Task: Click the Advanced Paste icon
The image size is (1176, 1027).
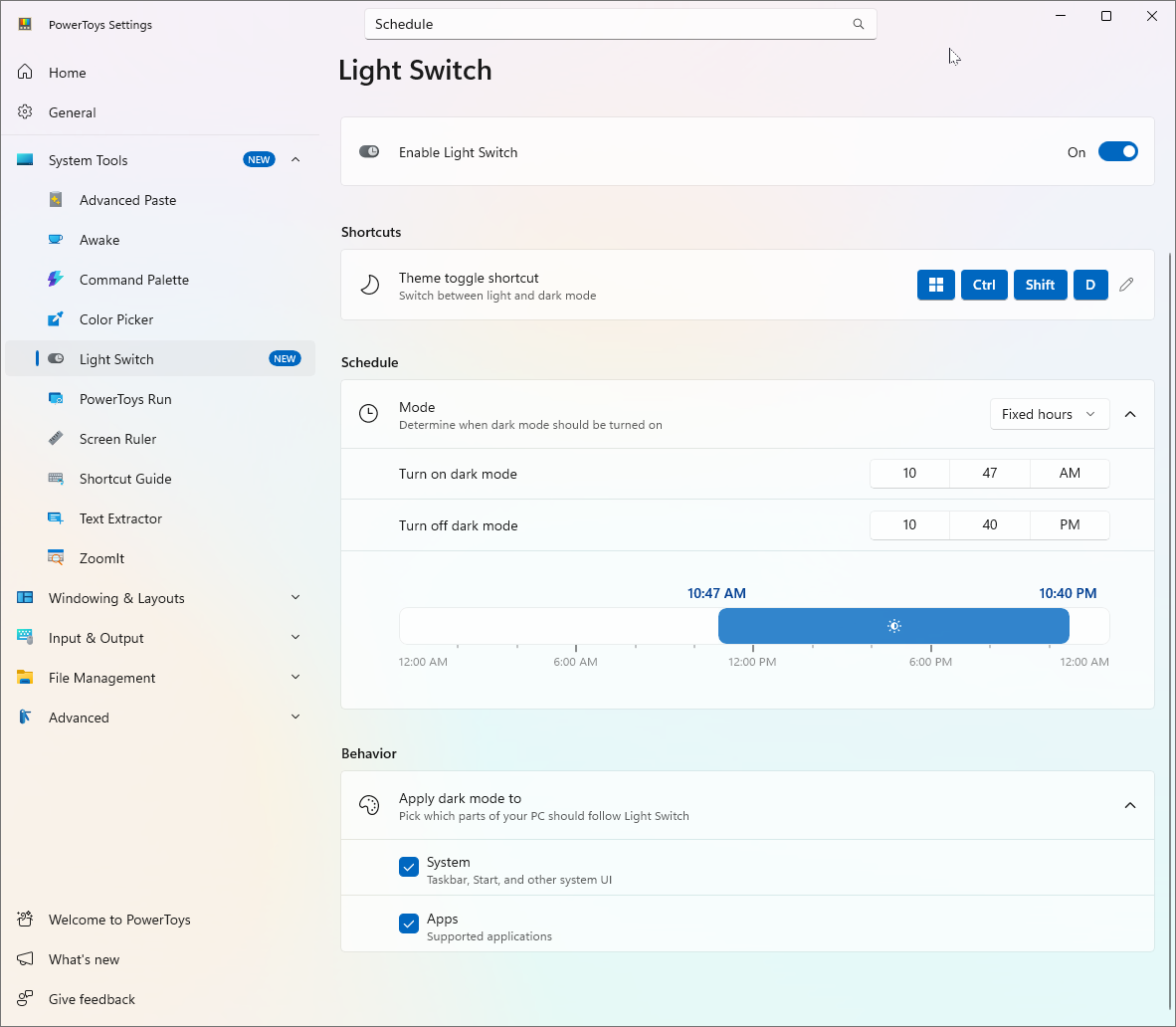Action: click(x=56, y=200)
